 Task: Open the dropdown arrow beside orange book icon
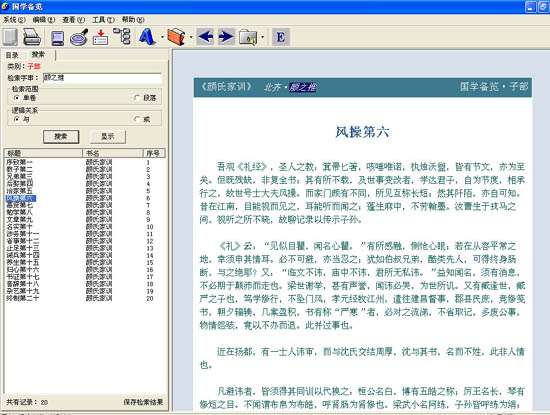coord(191,37)
